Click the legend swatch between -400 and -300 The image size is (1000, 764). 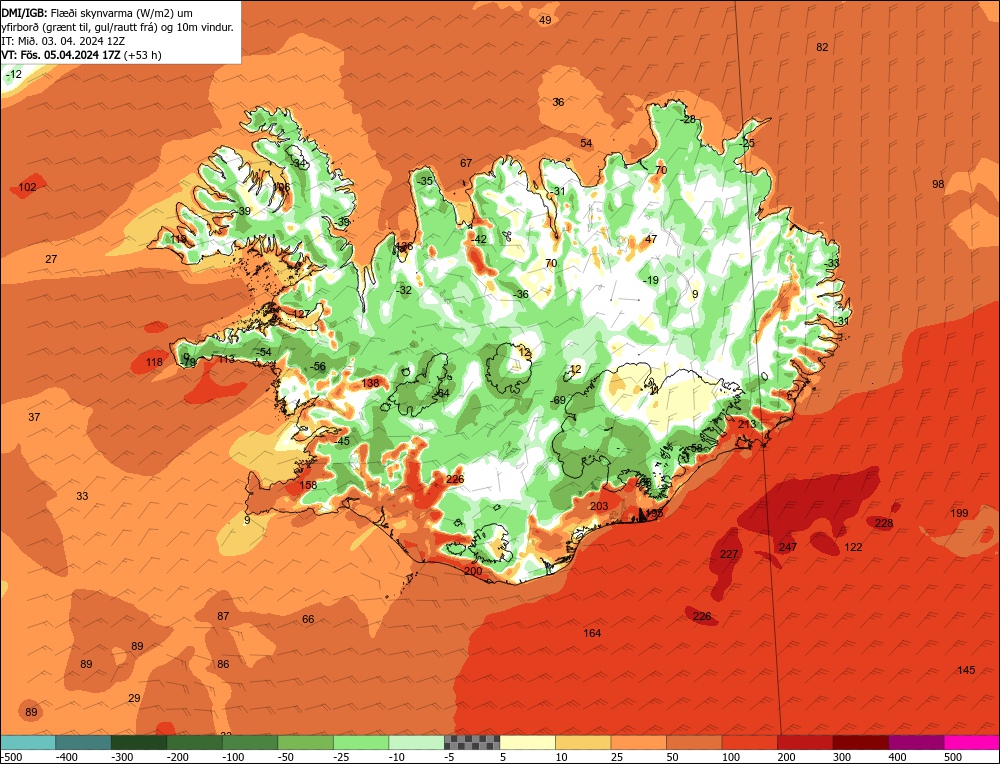point(83,742)
